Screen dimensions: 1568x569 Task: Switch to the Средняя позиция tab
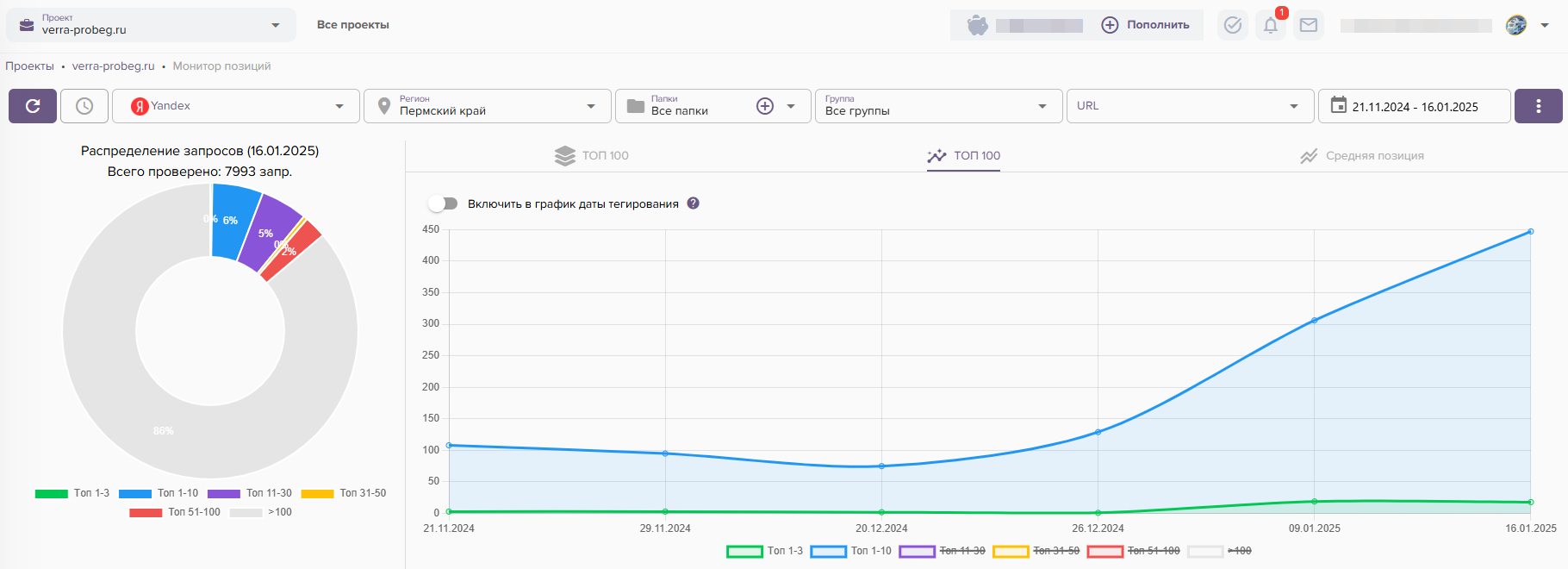coord(1362,156)
